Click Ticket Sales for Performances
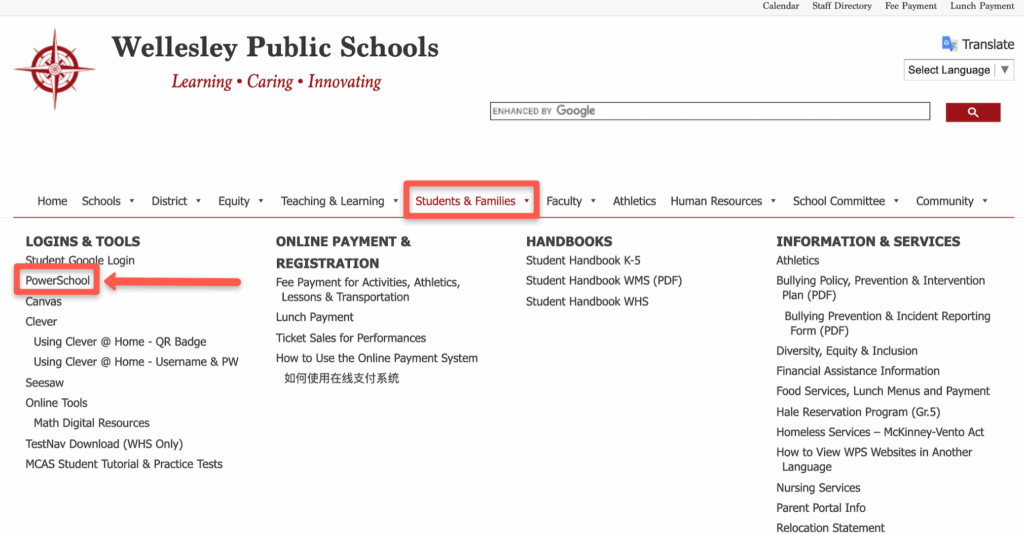 pyautogui.click(x=351, y=338)
